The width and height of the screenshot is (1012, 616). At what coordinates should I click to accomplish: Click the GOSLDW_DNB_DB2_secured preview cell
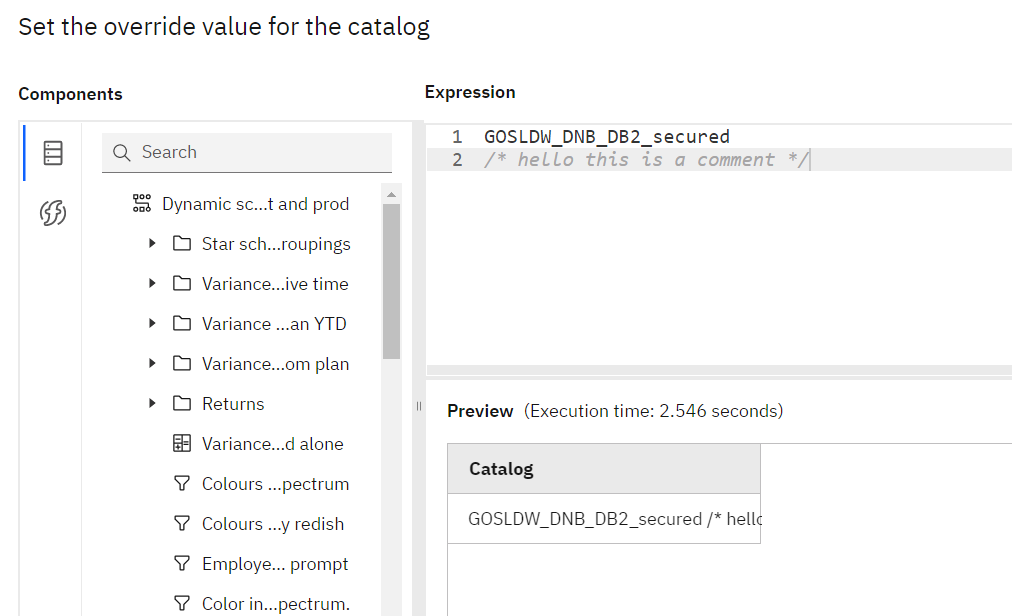coord(603,519)
